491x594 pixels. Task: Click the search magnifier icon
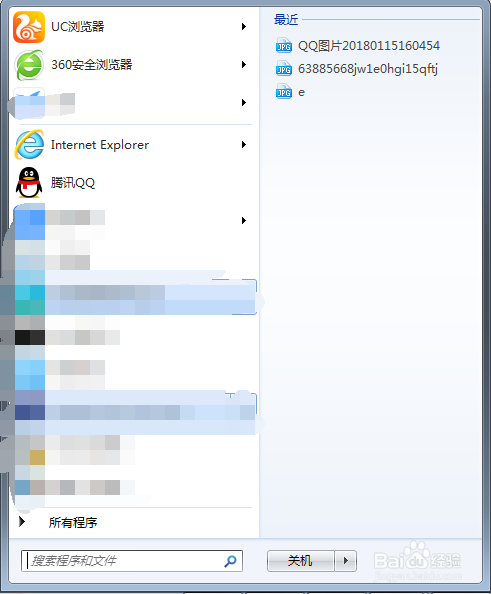click(x=230, y=561)
